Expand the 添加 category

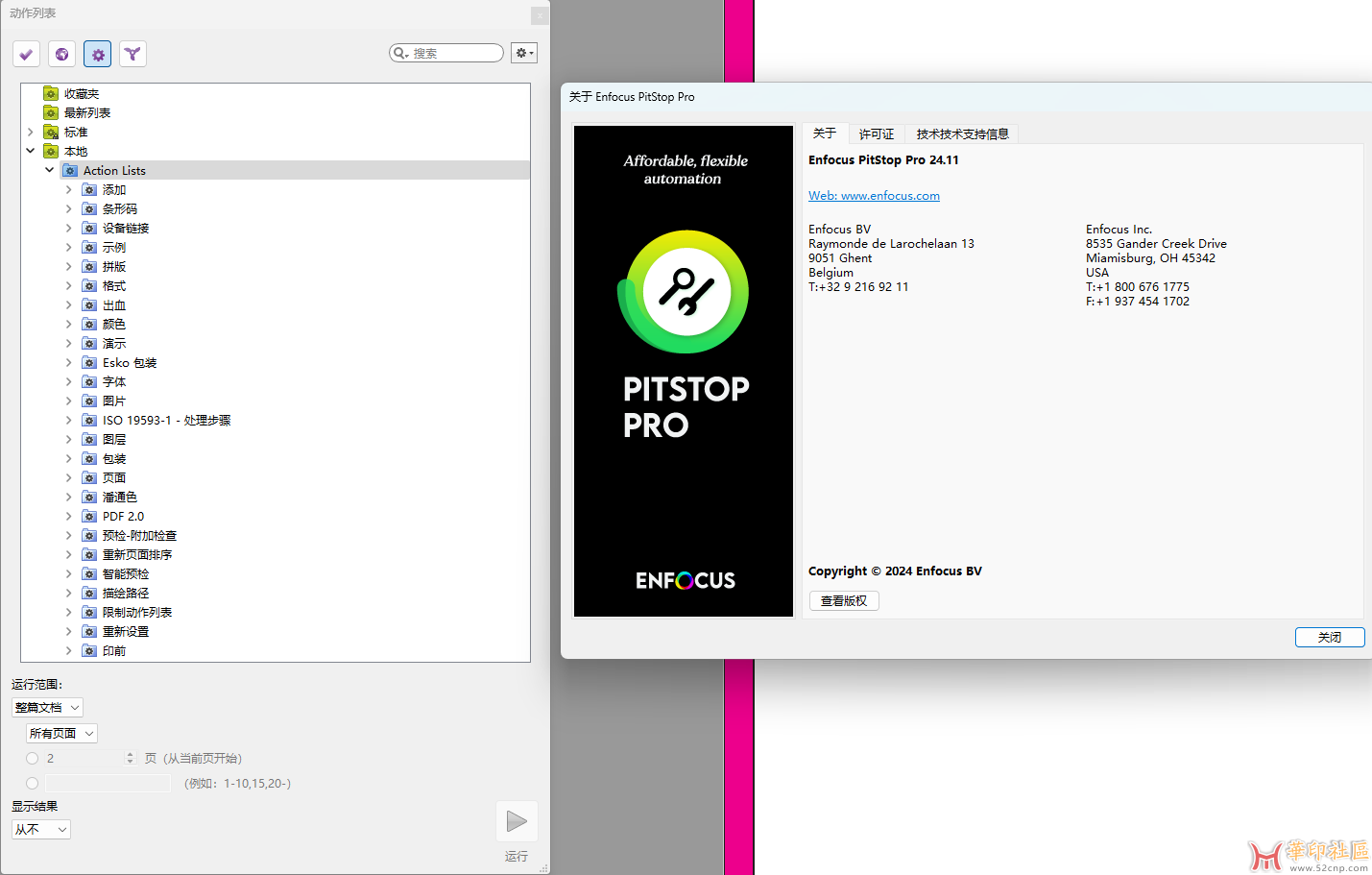click(69, 189)
